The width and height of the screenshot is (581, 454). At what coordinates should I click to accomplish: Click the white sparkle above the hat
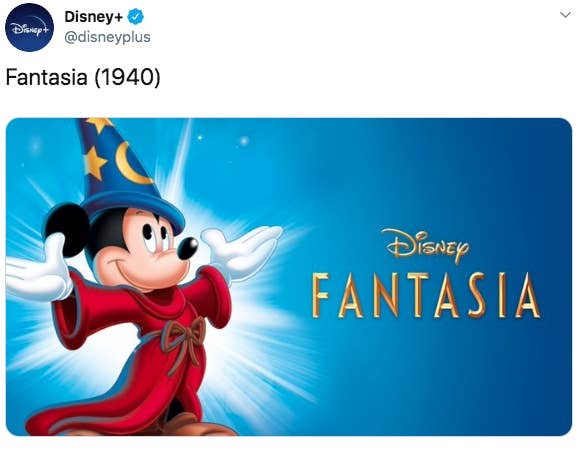(x=244, y=141)
